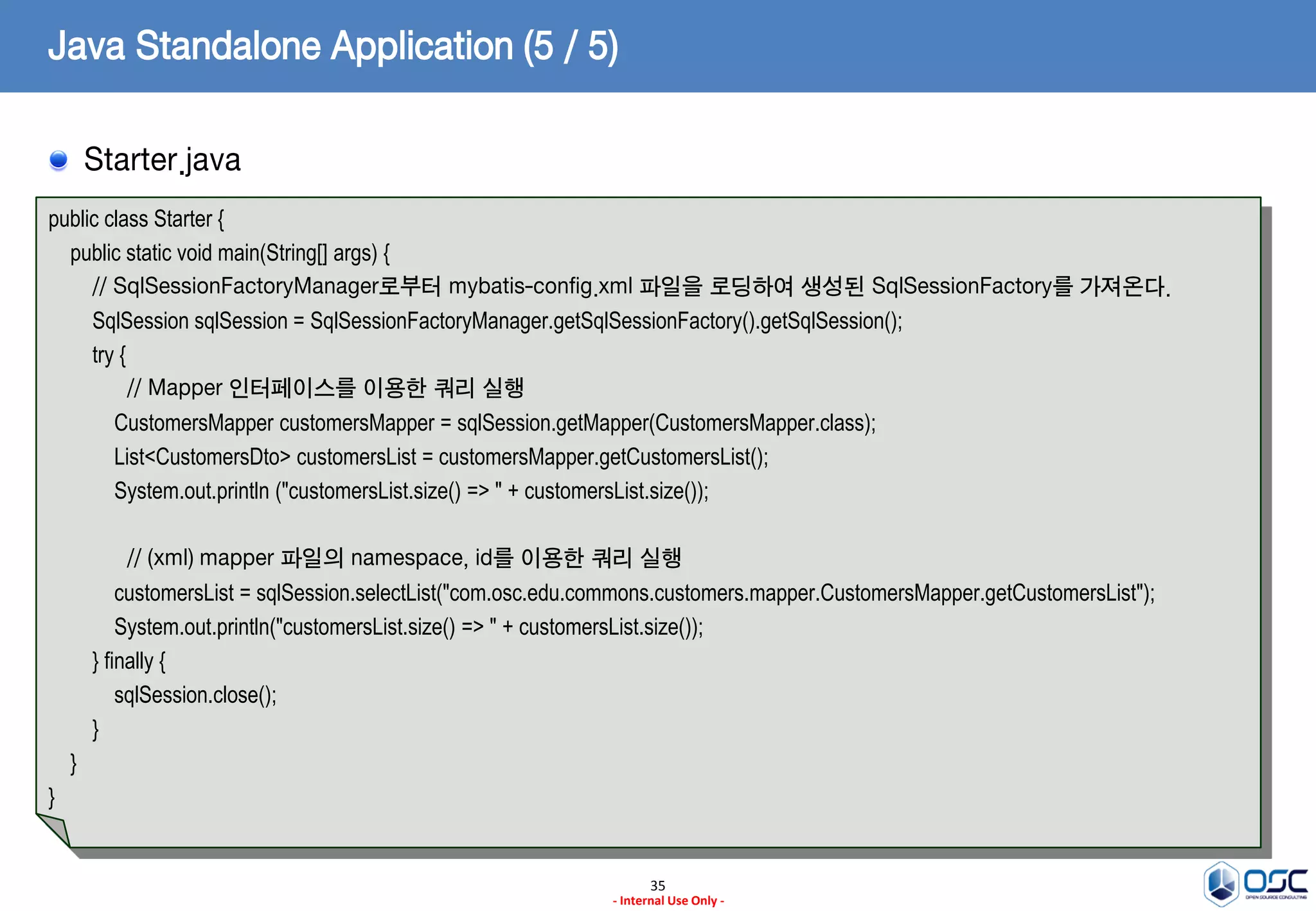Image resolution: width=1316 pixels, height=911 pixels.
Task: Click the 'Starter.java' heading text
Action: coord(162,159)
